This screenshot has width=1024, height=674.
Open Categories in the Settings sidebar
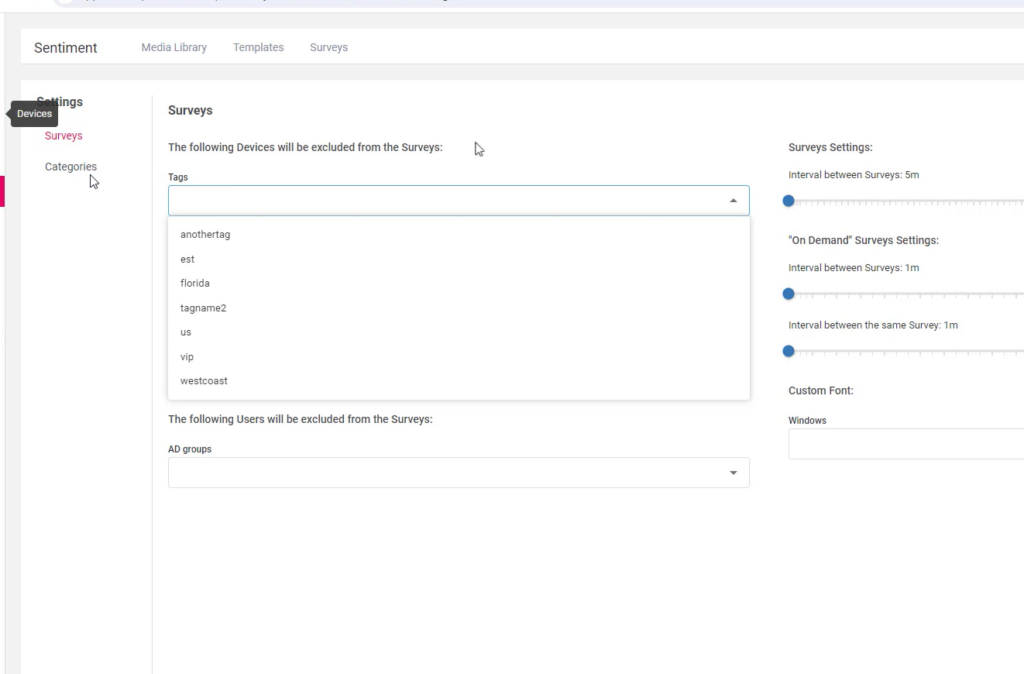tap(70, 167)
